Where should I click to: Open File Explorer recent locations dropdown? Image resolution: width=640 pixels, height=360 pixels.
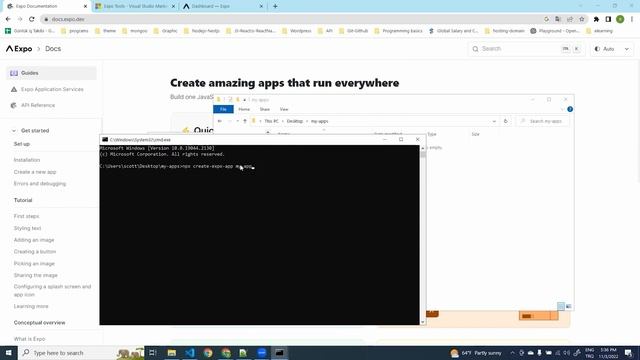tap(238, 121)
